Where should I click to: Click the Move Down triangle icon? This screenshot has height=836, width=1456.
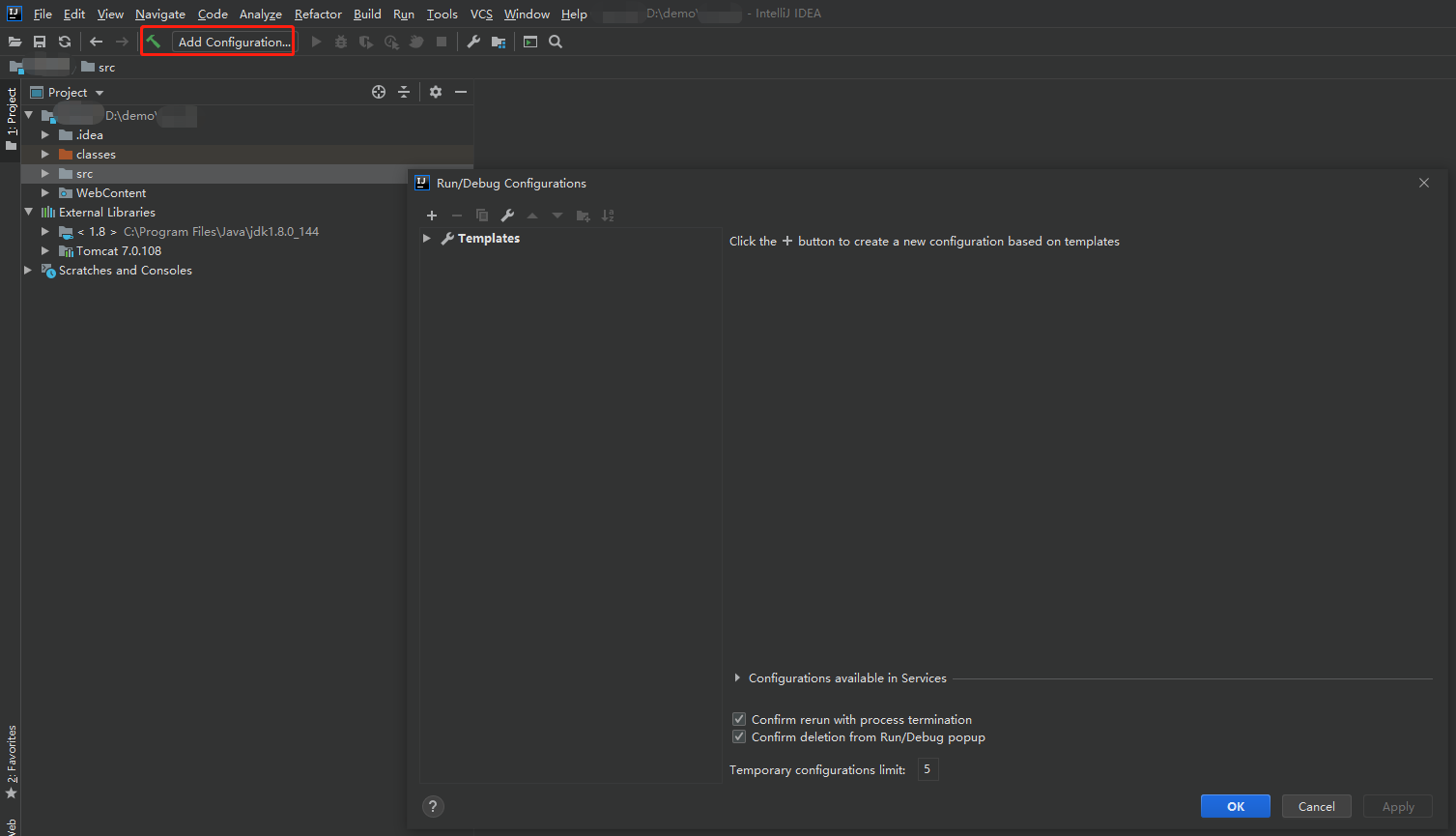[557, 216]
